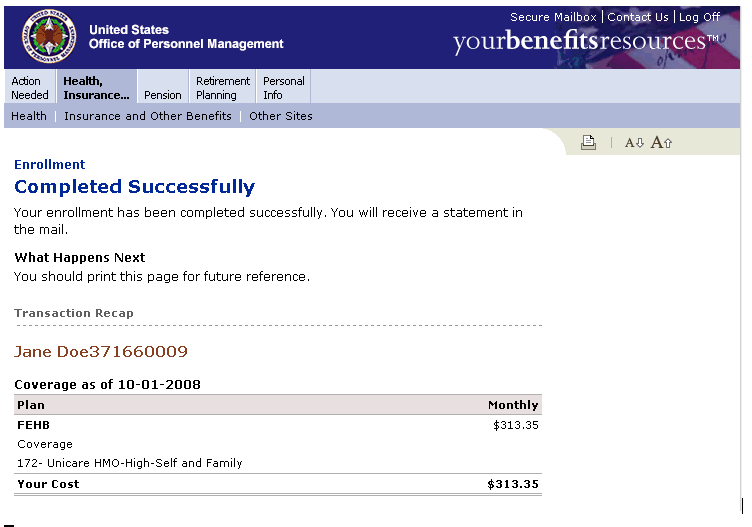Screen dimensions: 752x527
Task: Click the Log Off link
Action: click(x=700, y=17)
